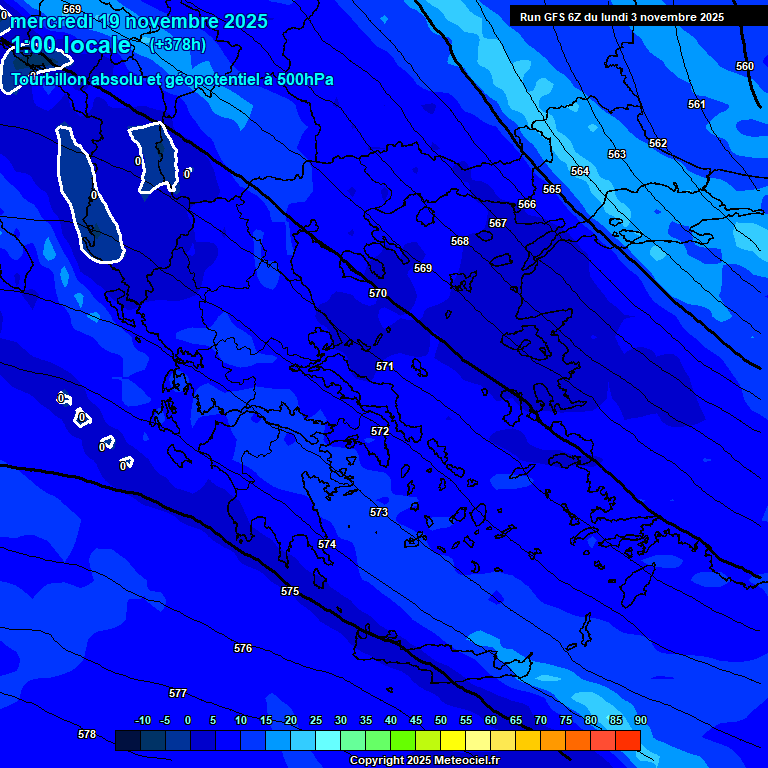Screen dimensions: 768x768
Task: Click the 1:00 locale time text
Action: (71, 45)
